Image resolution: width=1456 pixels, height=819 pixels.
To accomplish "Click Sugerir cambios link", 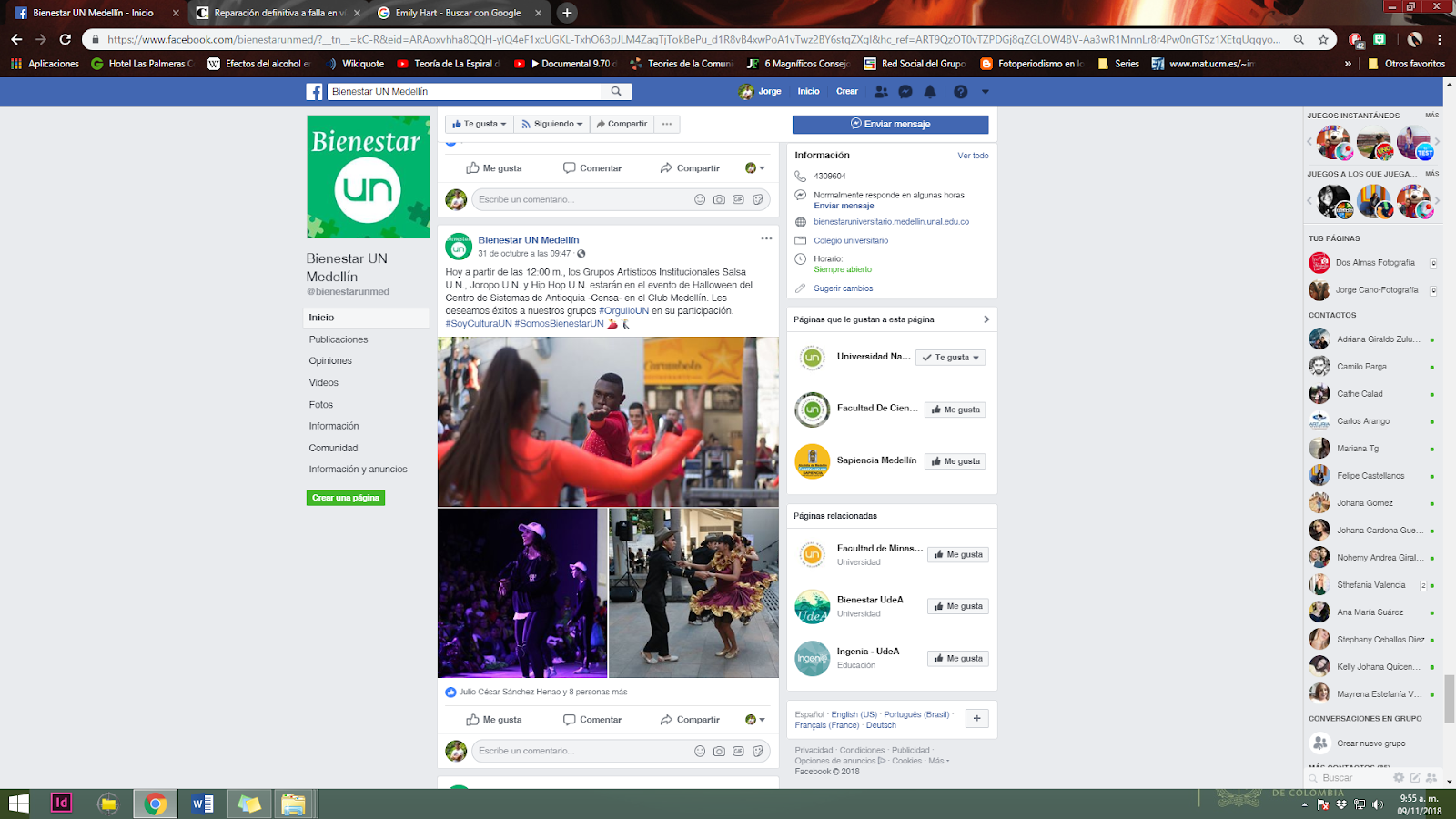I will click(843, 288).
